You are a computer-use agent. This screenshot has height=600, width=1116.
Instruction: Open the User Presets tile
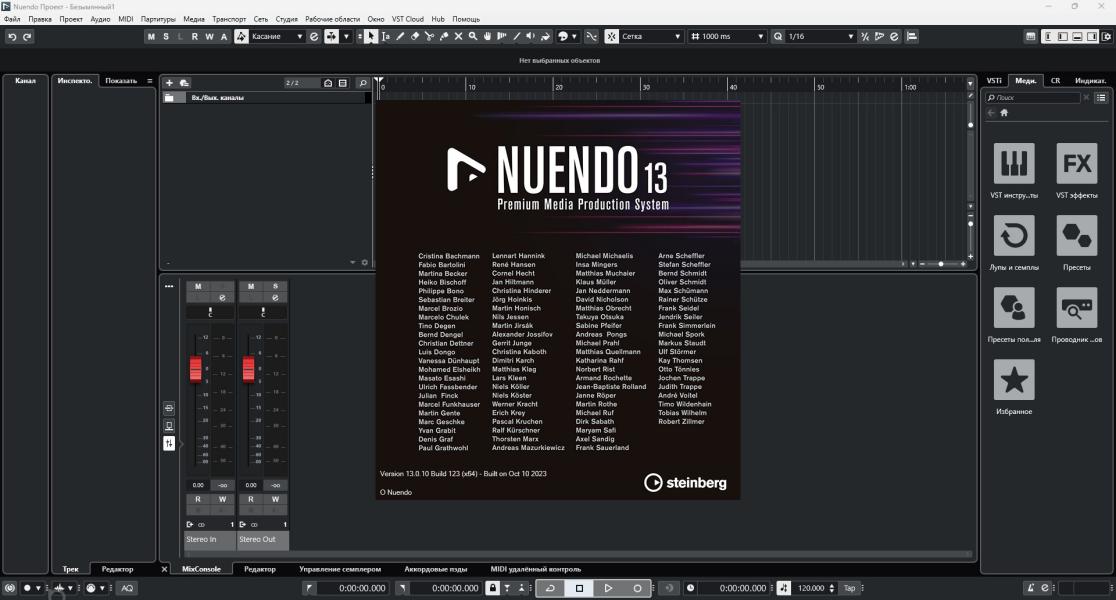tap(1014, 307)
